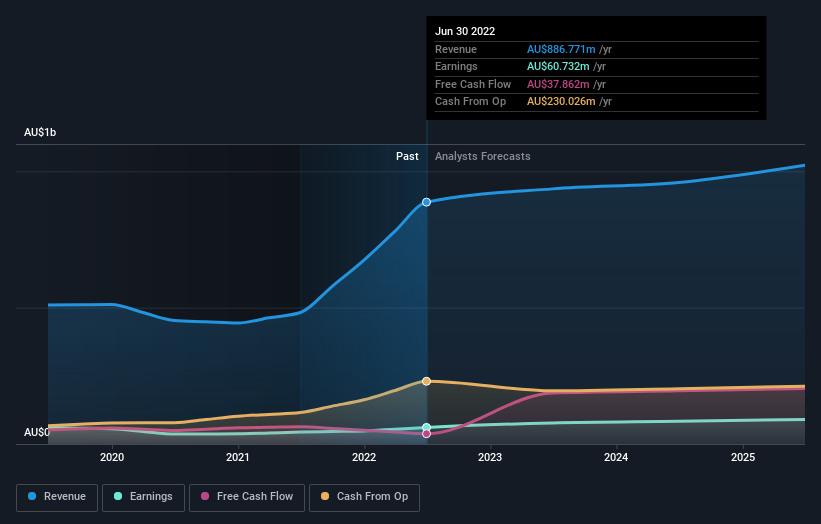Select the 2025 x-axis label

[x=743, y=457]
